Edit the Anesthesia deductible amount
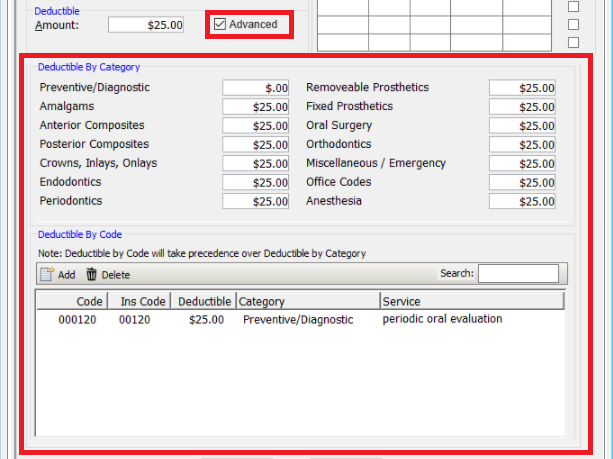 pyautogui.click(x=522, y=202)
